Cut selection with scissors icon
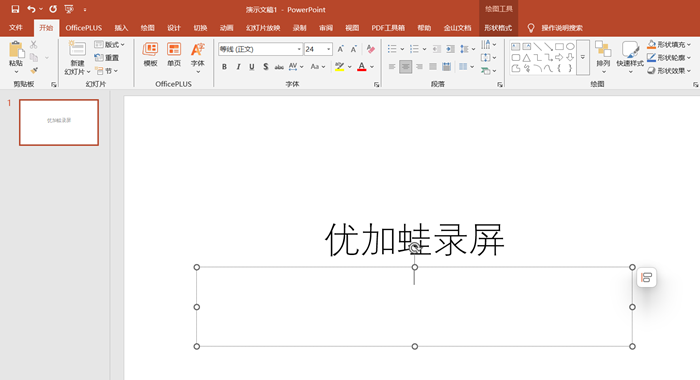The image size is (700, 380). click(x=33, y=45)
